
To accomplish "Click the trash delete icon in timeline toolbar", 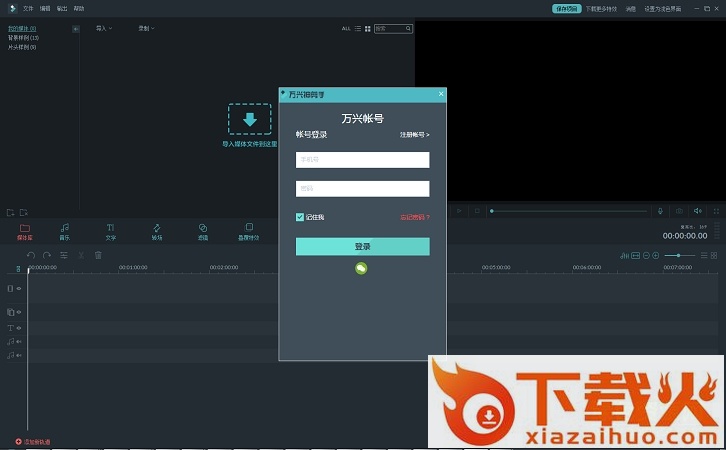I will point(98,255).
